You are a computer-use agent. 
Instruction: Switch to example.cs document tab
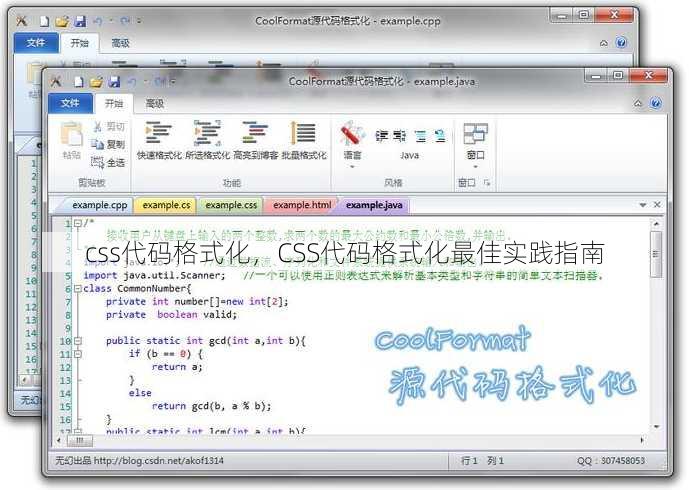(x=167, y=205)
